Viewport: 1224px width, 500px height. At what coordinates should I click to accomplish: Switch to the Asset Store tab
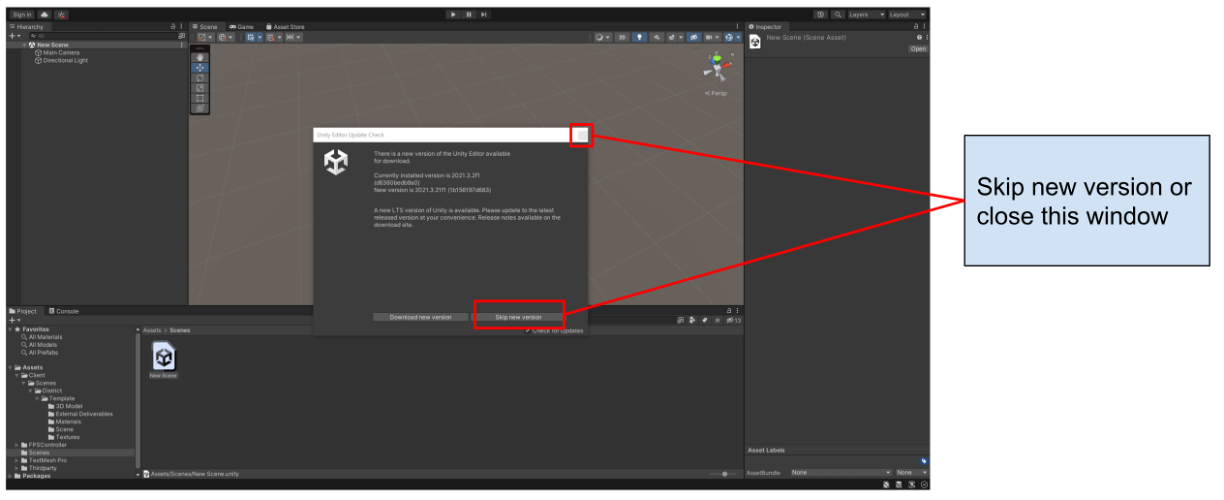pyautogui.click(x=285, y=27)
